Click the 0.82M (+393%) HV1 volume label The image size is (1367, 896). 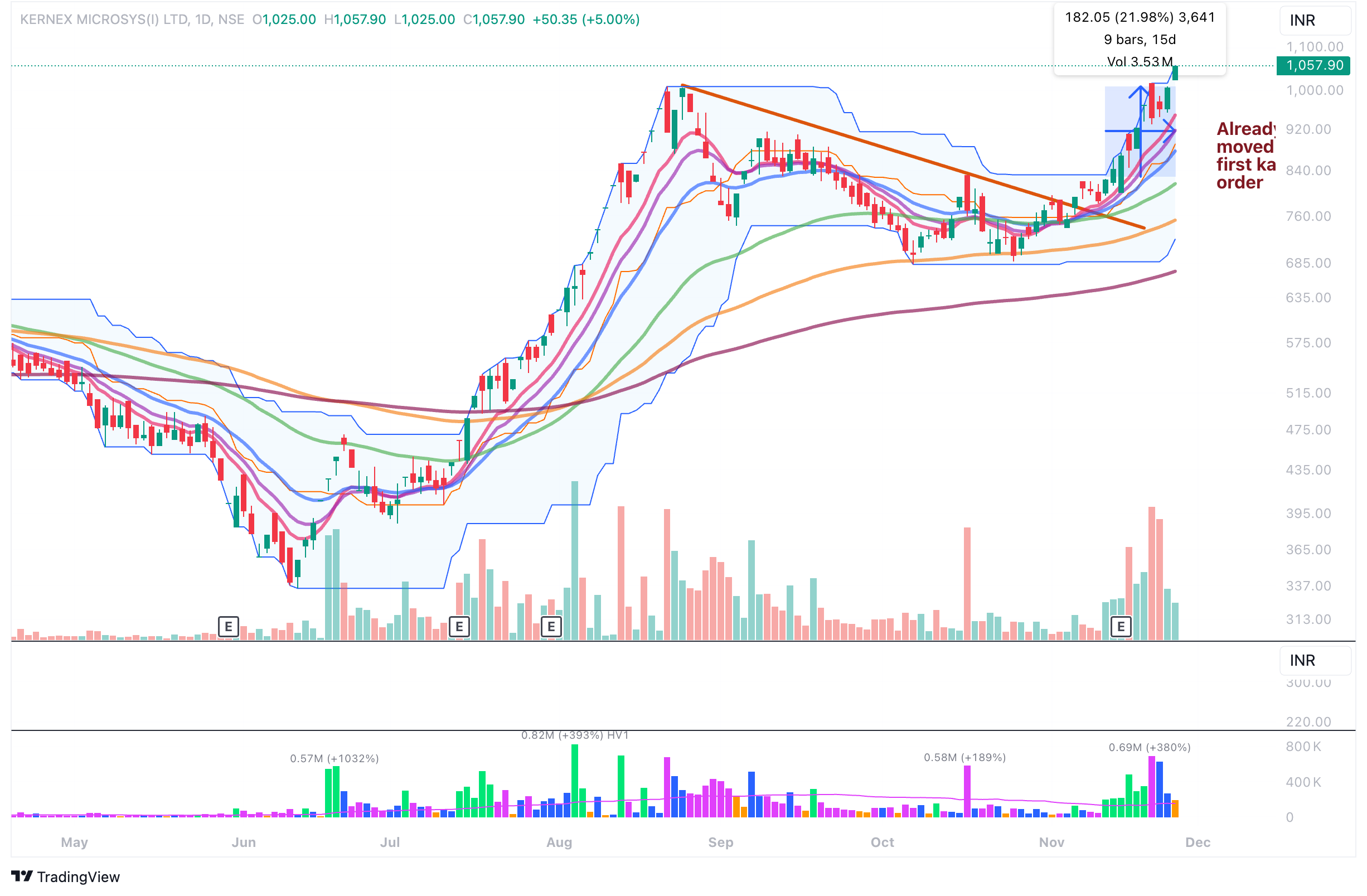[574, 736]
